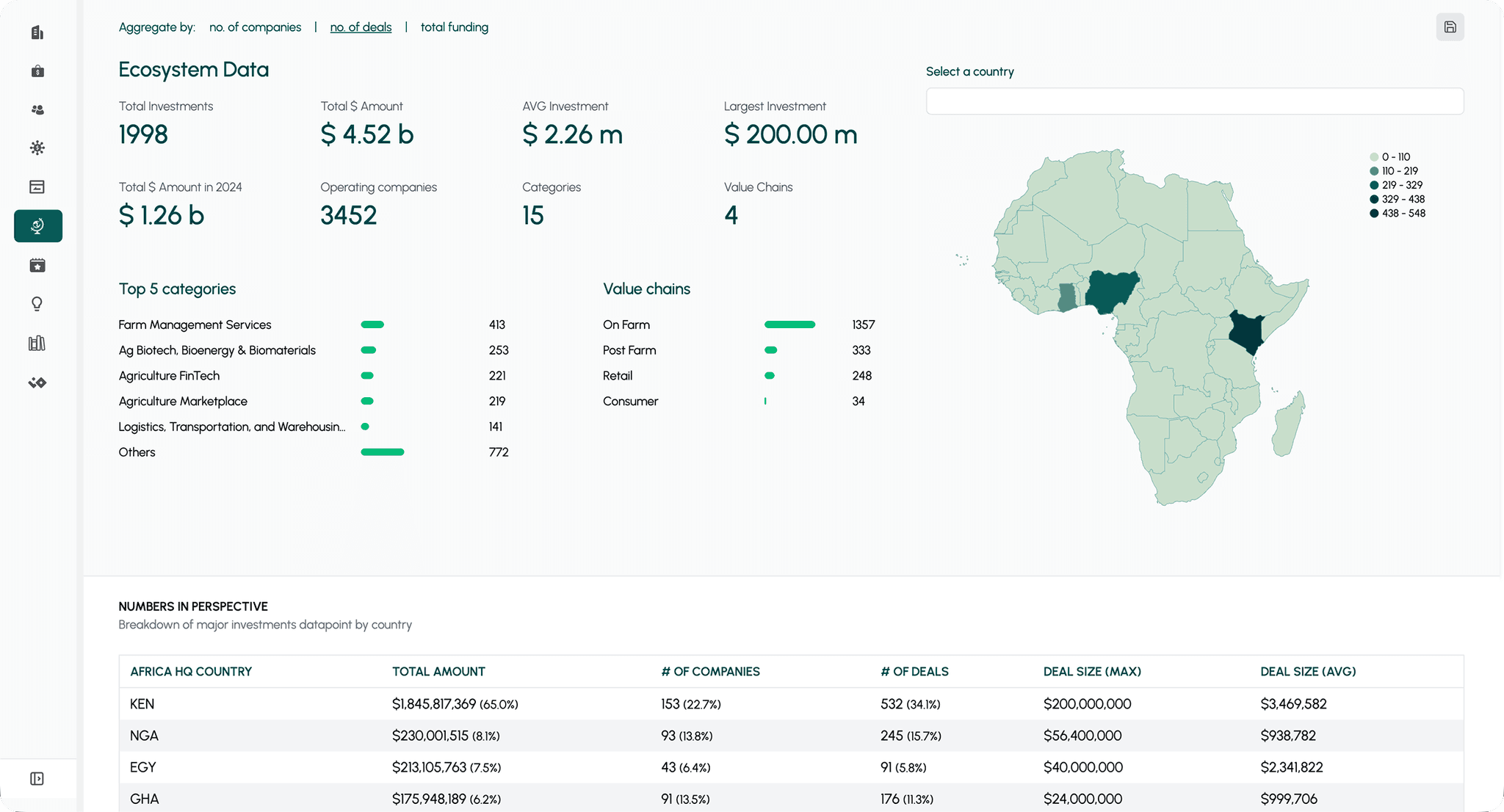Click the funding network dollar icon
1504x812 pixels.
point(37,148)
